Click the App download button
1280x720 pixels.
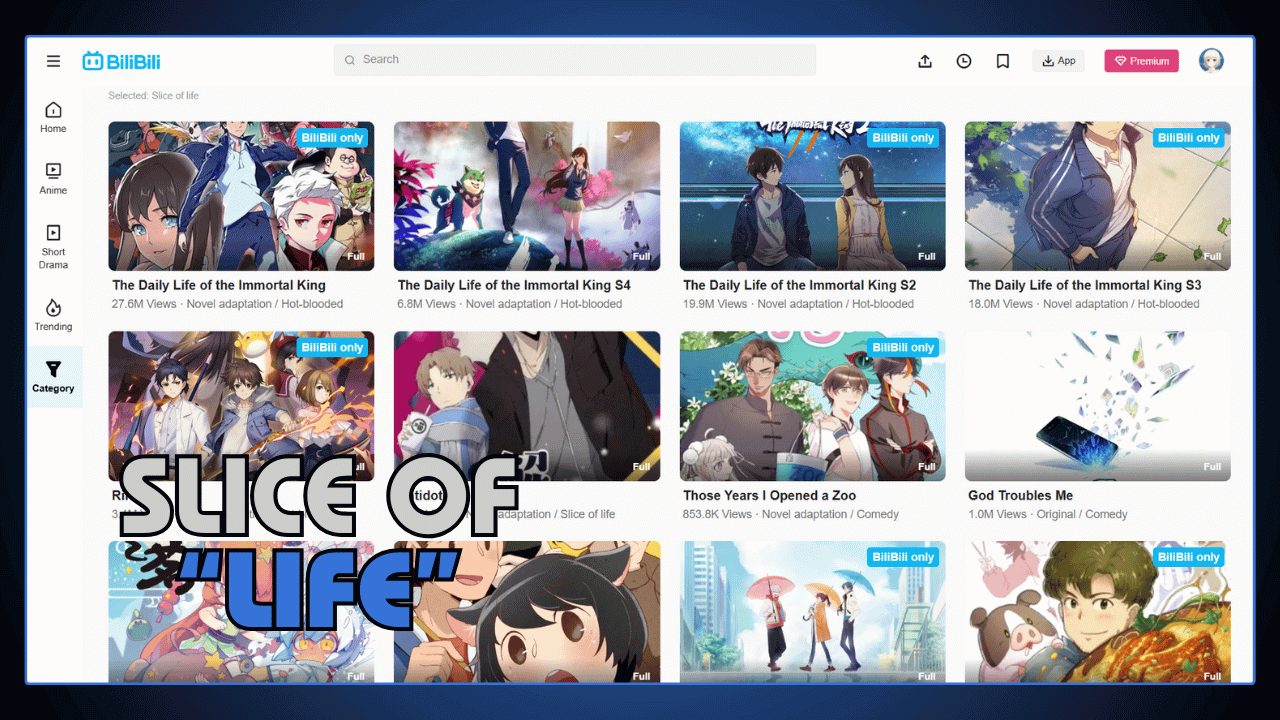point(1058,61)
